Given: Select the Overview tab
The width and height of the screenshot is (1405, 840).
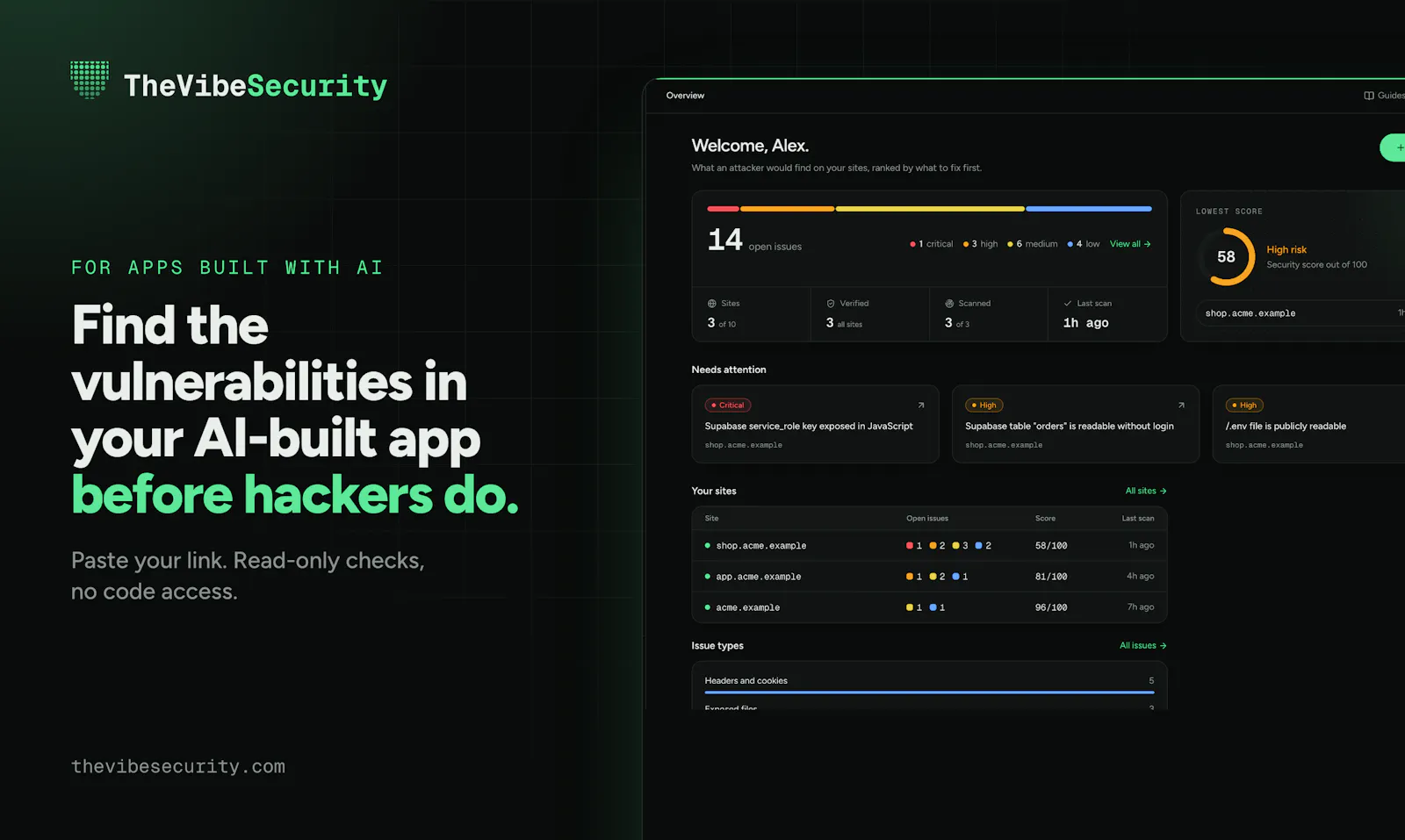Looking at the screenshot, I should point(685,96).
